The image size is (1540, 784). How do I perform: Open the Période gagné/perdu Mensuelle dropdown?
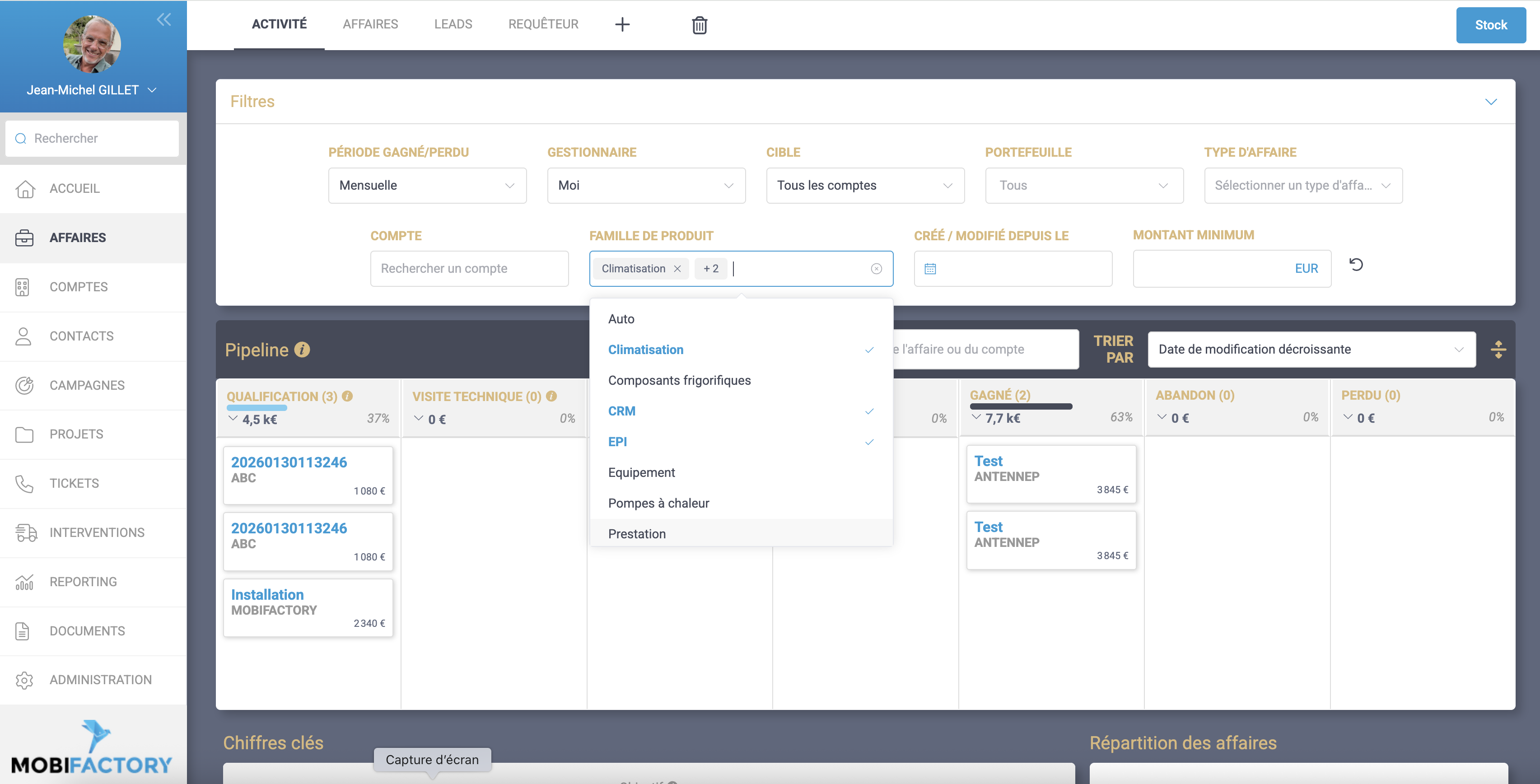pyautogui.click(x=427, y=185)
